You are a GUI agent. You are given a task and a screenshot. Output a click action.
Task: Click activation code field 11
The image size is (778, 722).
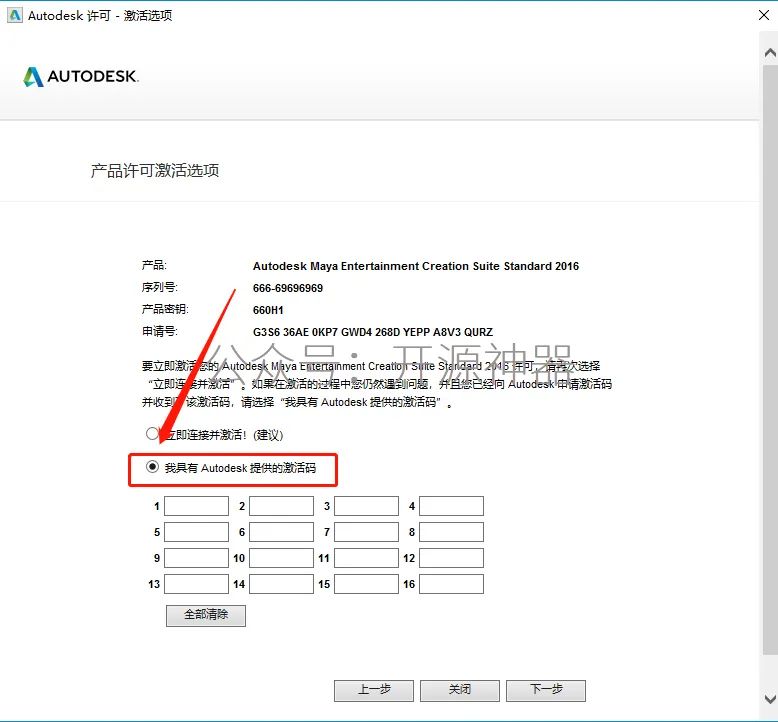tap(366, 558)
